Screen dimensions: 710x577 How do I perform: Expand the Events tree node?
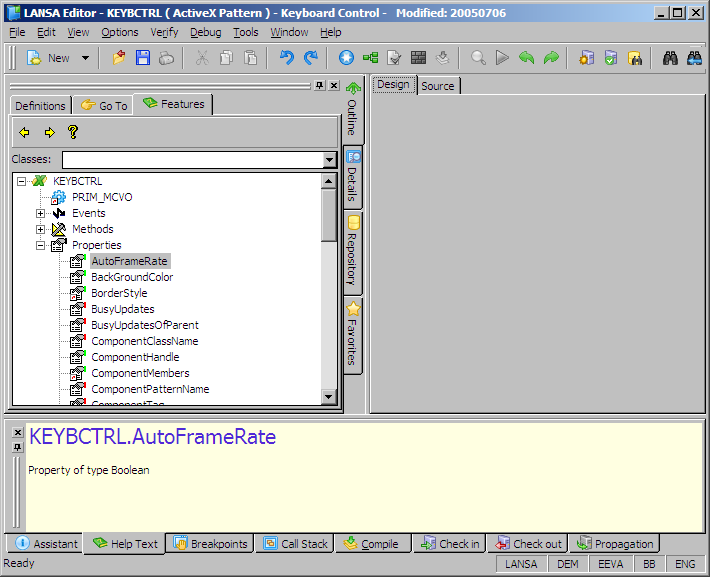pos(41,213)
